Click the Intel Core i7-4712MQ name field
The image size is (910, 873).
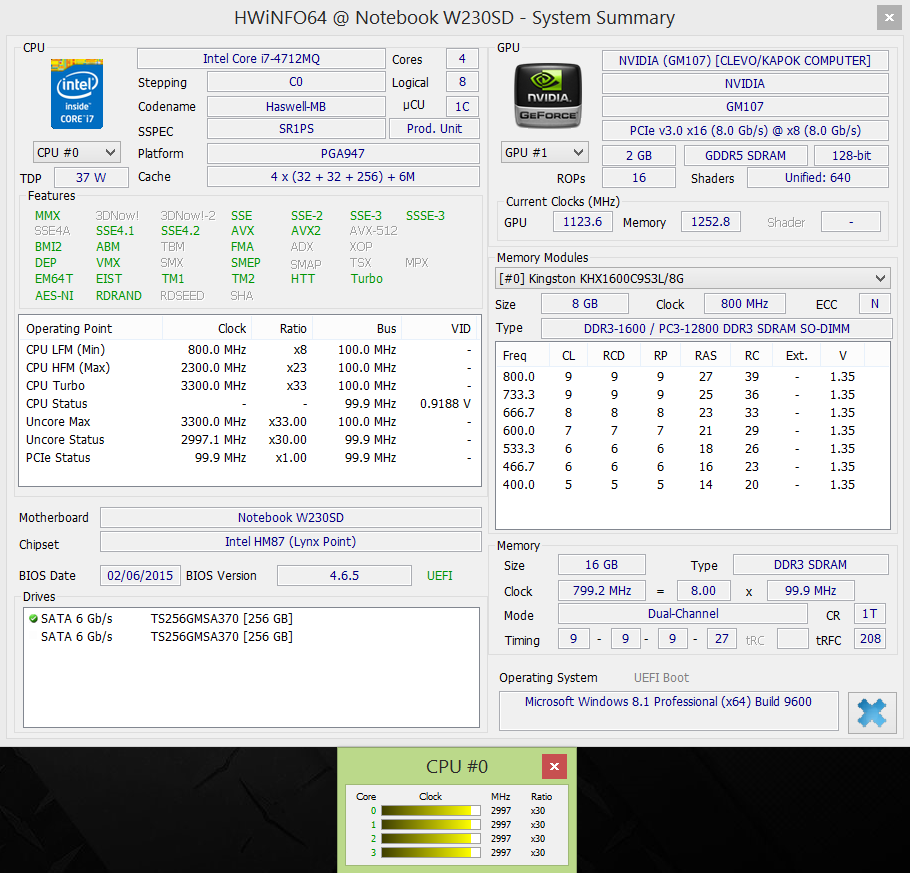point(261,59)
